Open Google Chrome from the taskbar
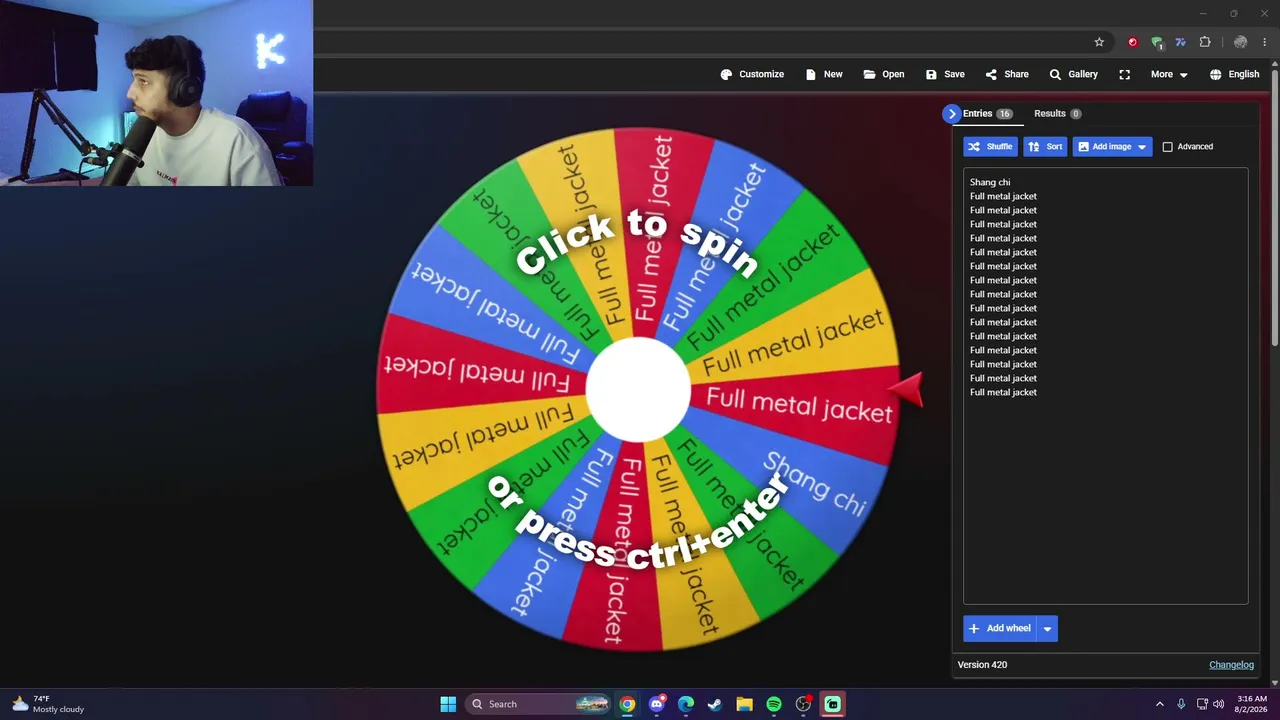Image resolution: width=1280 pixels, height=720 pixels. tap(627, 704)
